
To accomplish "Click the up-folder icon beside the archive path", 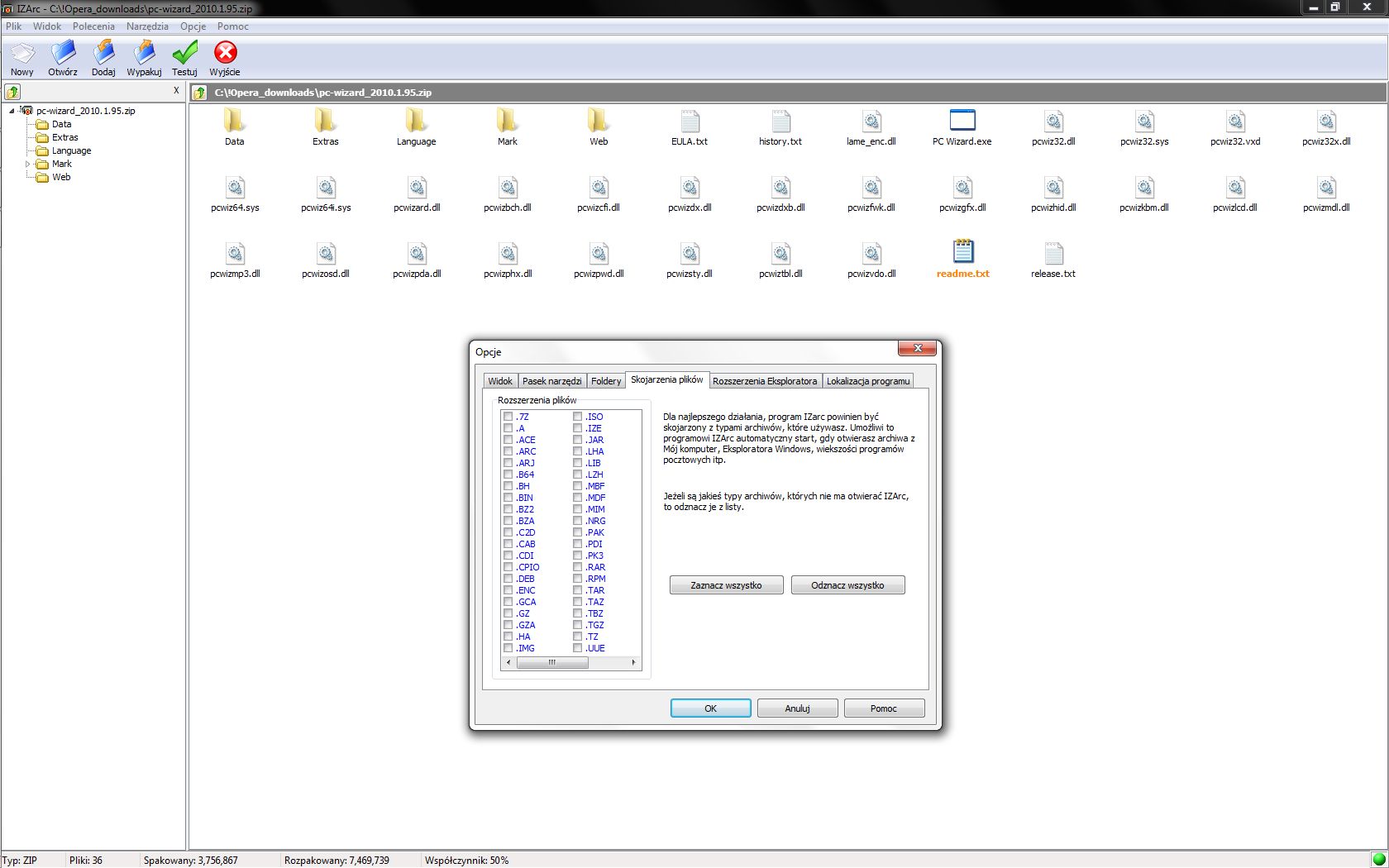I will click(199, 93).
